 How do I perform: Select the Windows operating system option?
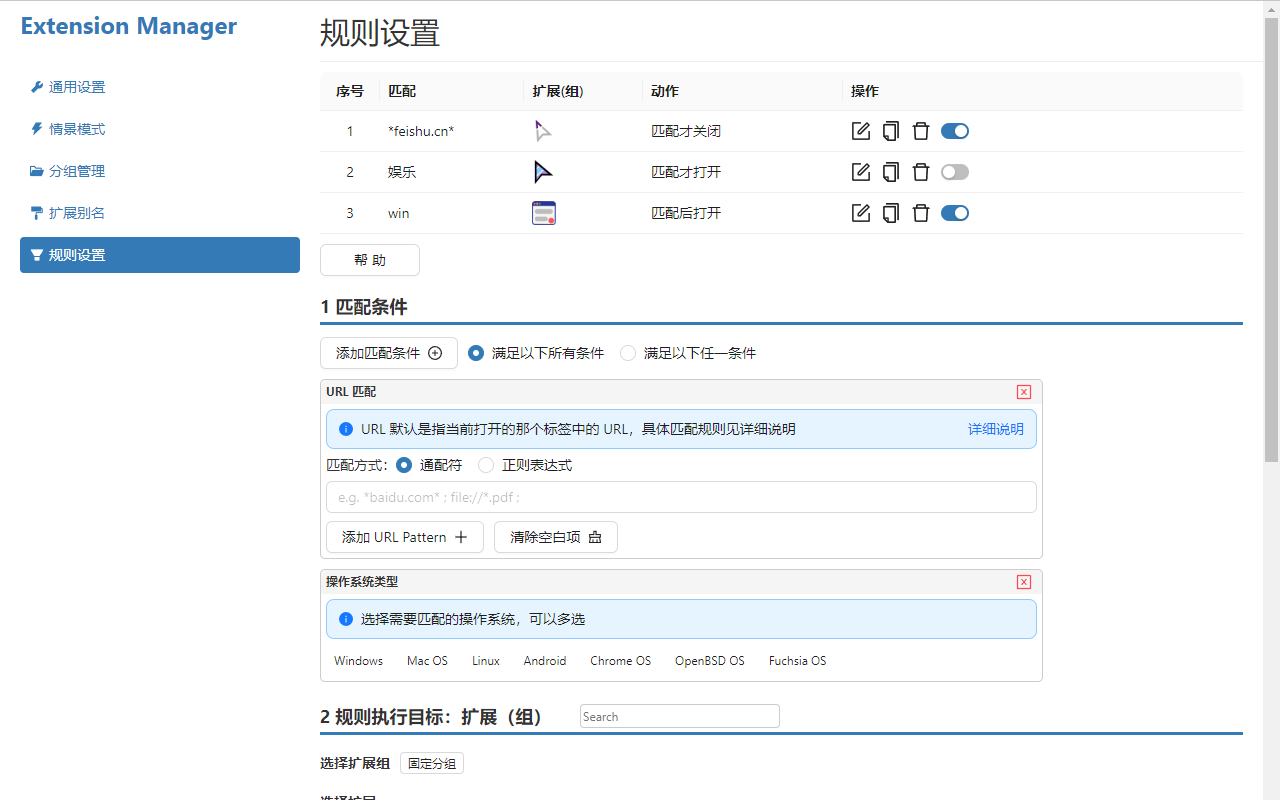click(x=358, y=661)
